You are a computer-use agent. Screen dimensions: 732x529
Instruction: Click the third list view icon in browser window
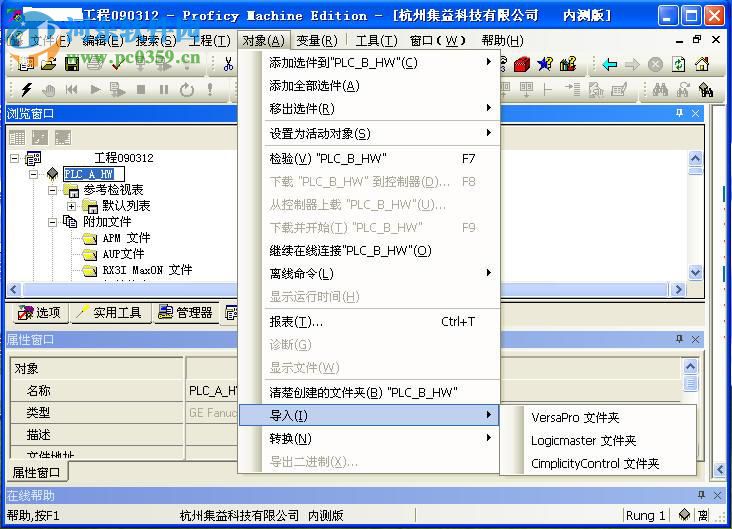[x=63, y=137]
